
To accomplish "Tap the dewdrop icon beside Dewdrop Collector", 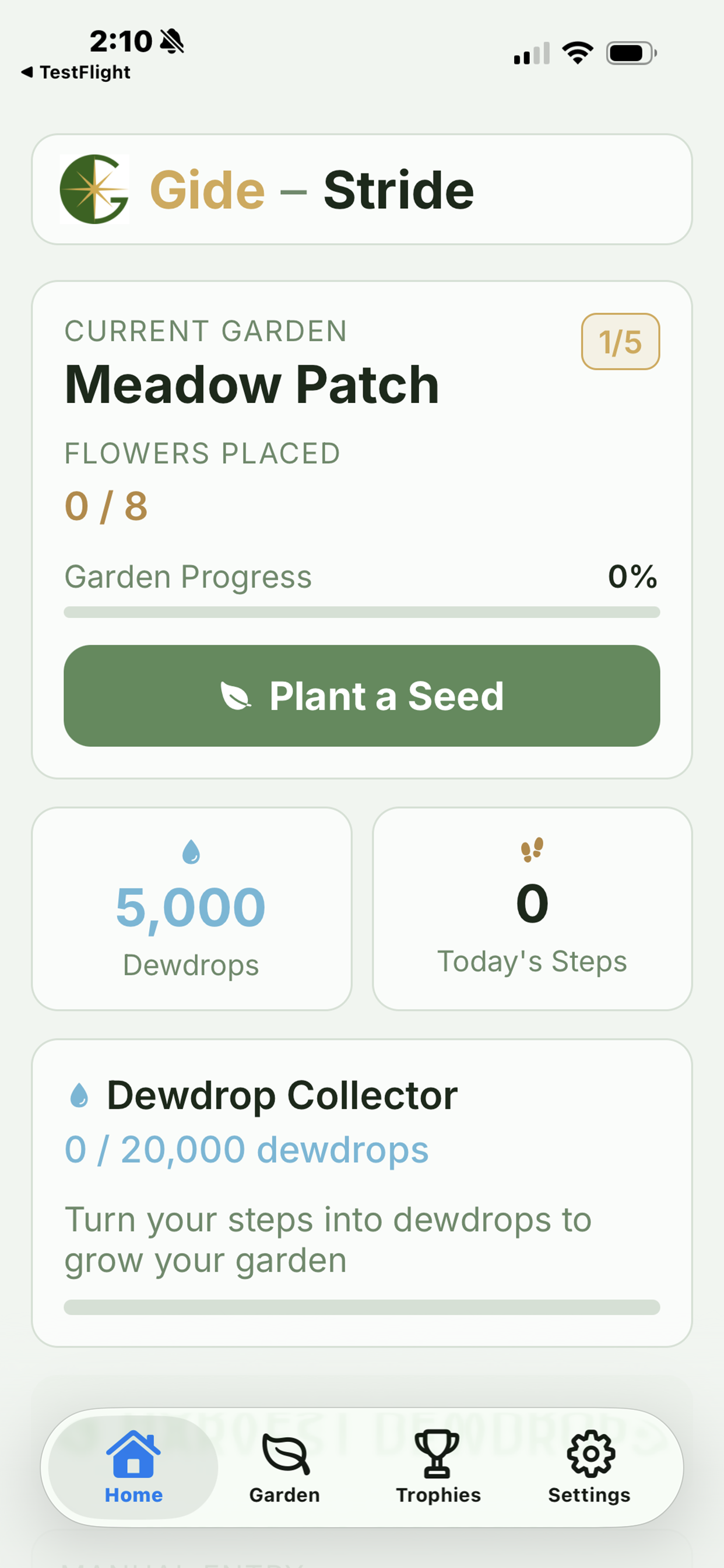I will pos(79,1095).
